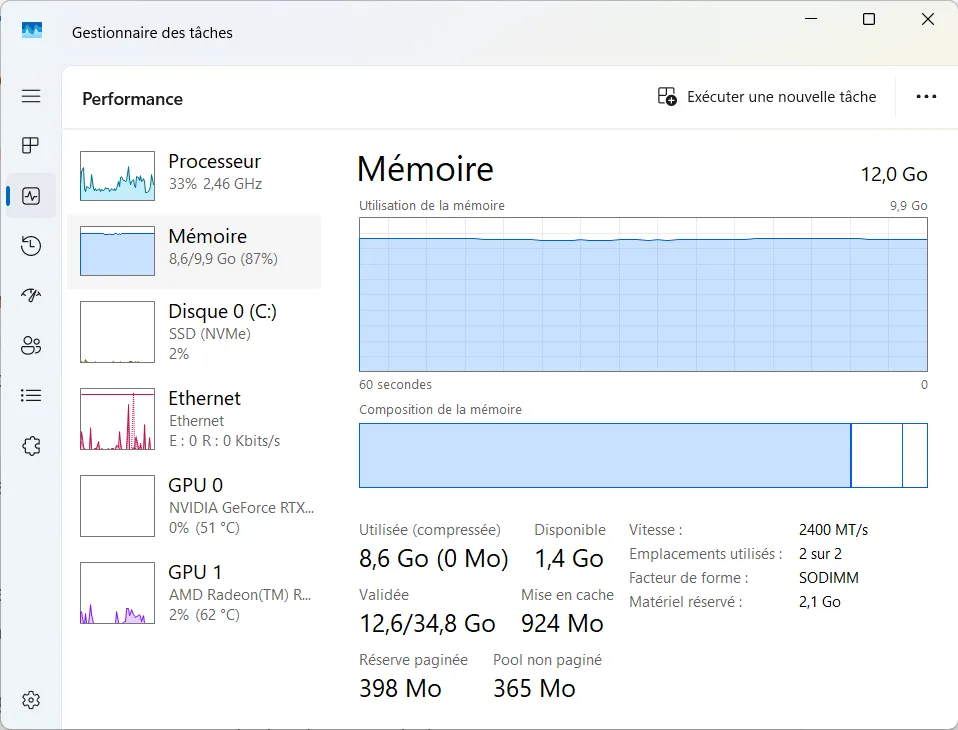This screenshot has width=958, height=730.
Task: Select the Performance page icon in sidebar
Action: point(31,196)
